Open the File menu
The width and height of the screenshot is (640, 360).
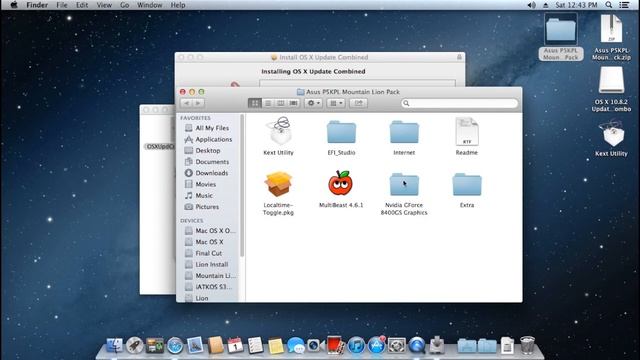click(62, 5)
